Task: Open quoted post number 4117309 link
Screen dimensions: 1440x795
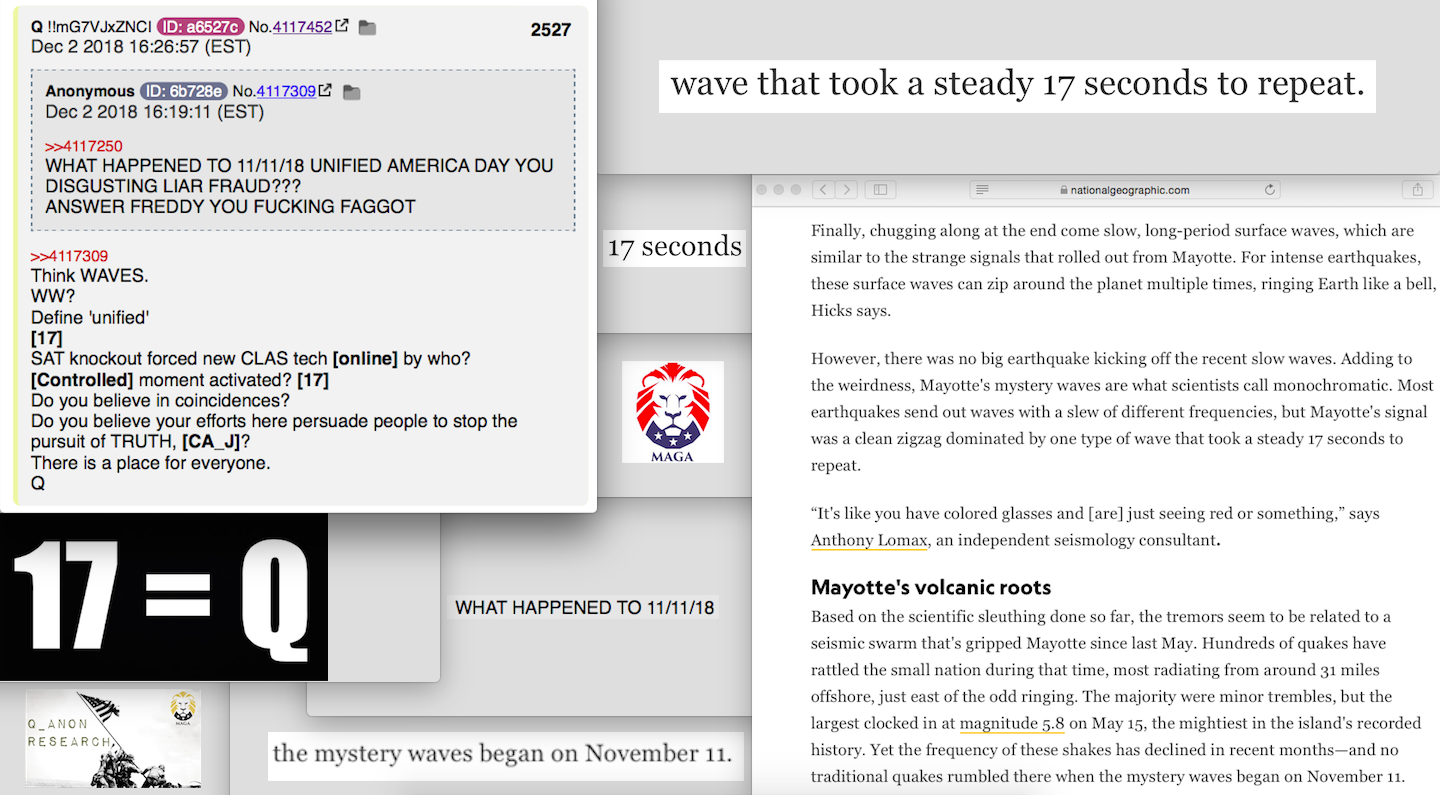Action: click(287, 91)
